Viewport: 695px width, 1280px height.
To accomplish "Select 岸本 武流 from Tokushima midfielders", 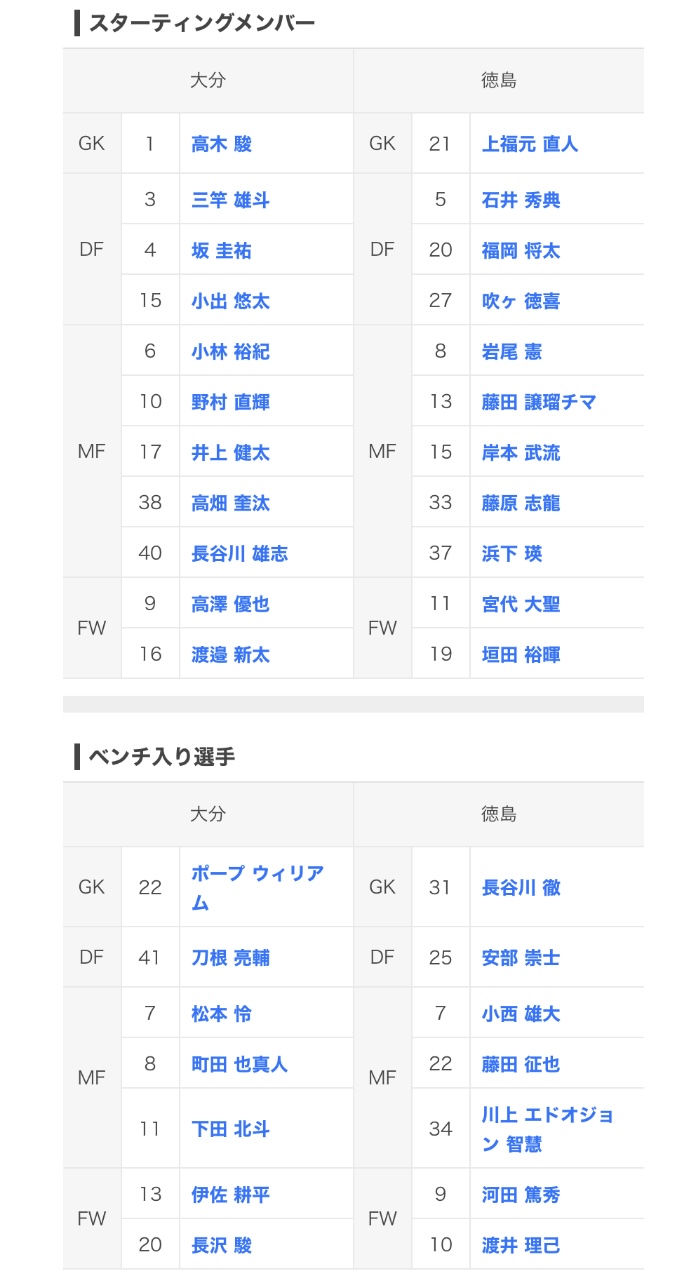I will point(521,453).
